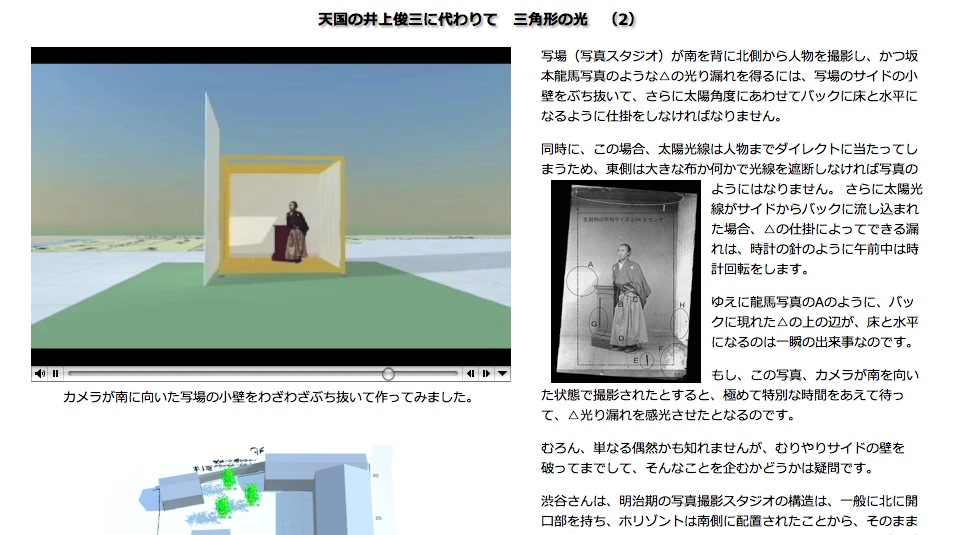The height and width of the screenshot is (535, 958).
Task: Click the paragraph starting with 写場（写真スタジオ）
Action: (x=729, y=85)
